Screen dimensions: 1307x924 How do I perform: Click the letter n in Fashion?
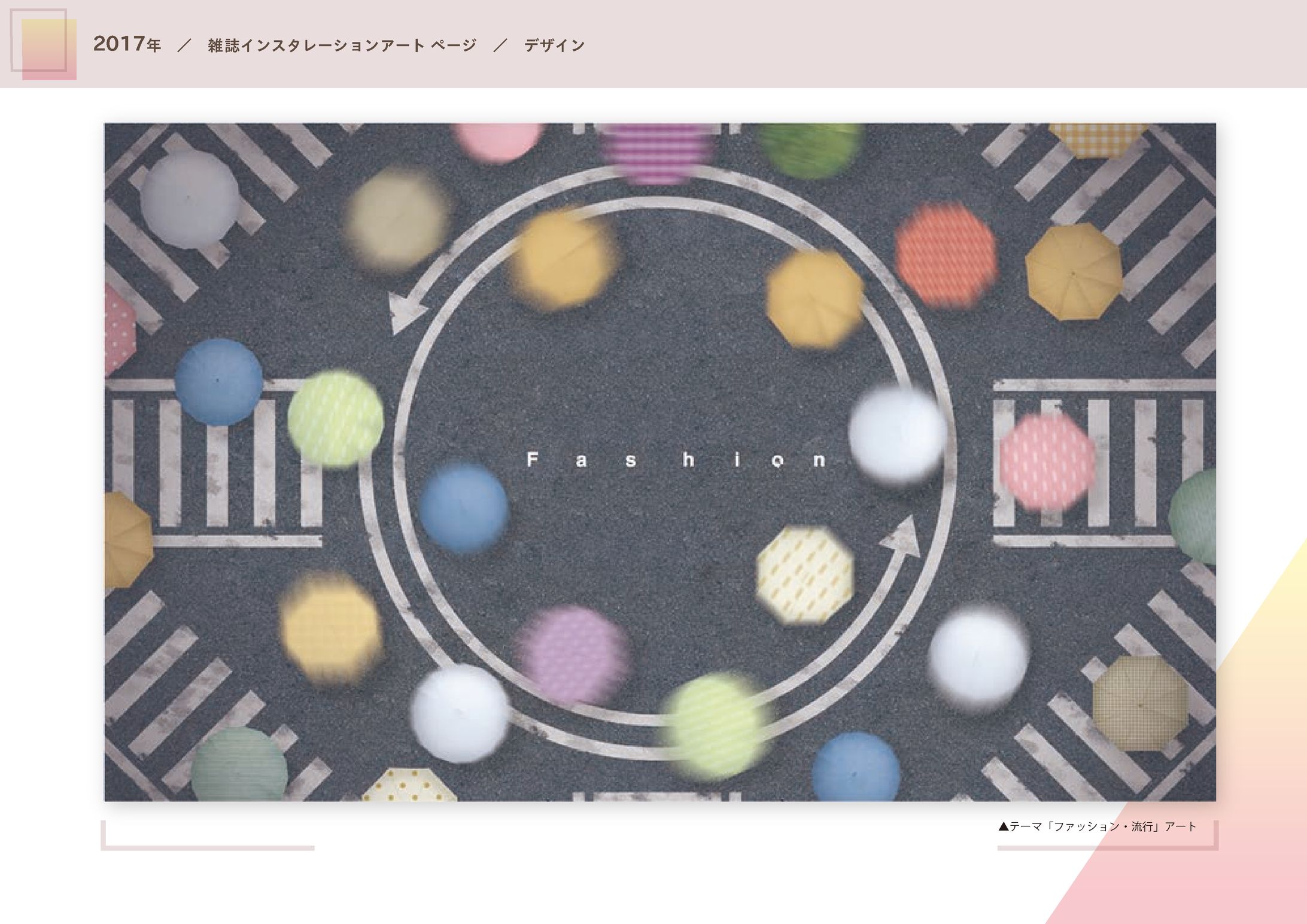click(x=820, y=460)
